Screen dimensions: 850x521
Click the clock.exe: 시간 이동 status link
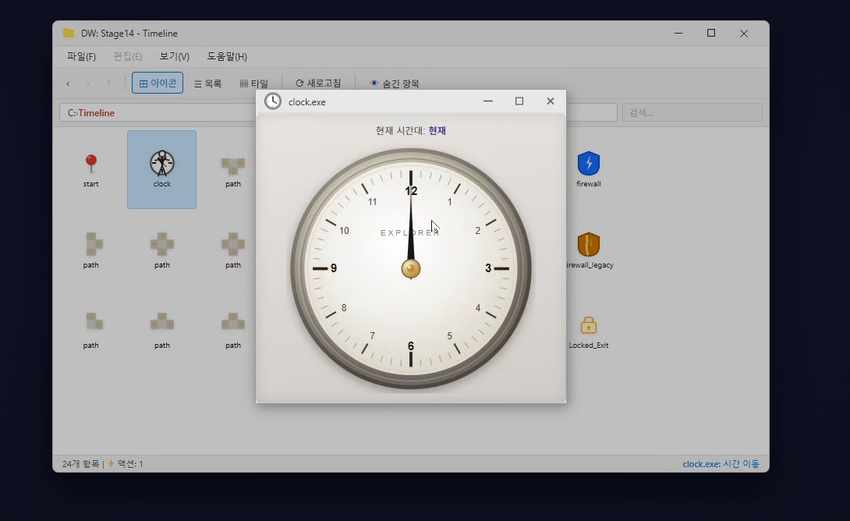click(721, 464)
